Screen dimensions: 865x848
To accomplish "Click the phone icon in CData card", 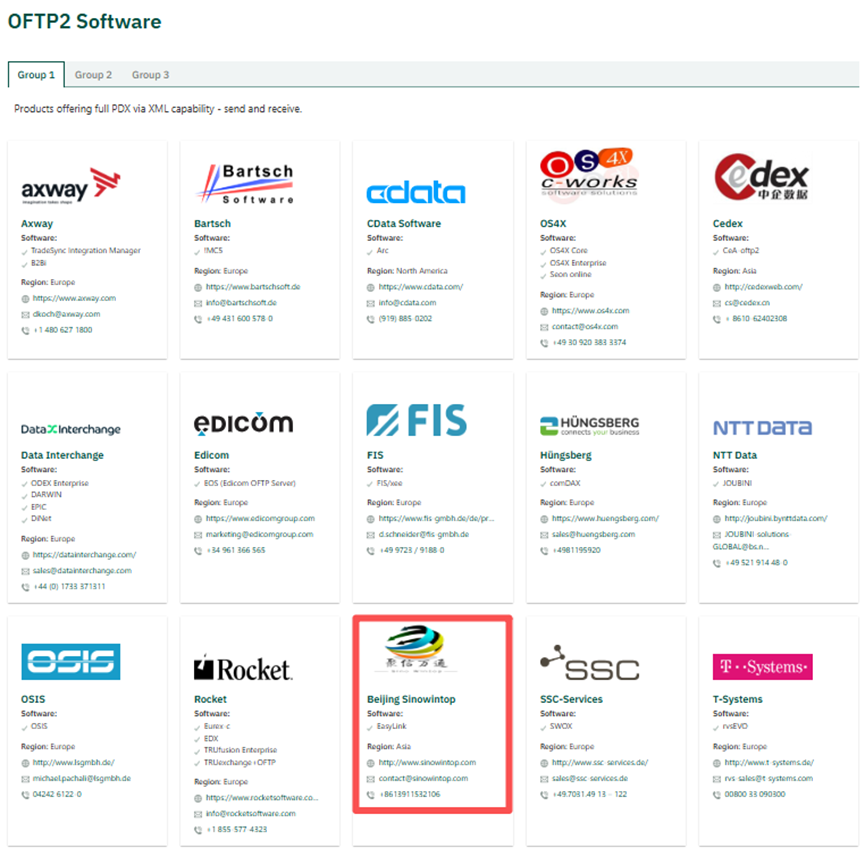I will point(371,319).
